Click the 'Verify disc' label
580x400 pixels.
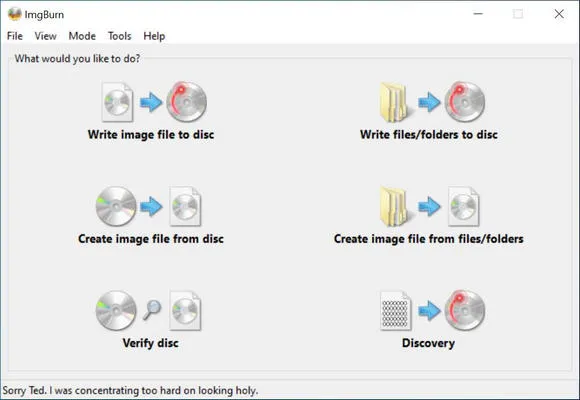tap(151, 343)
